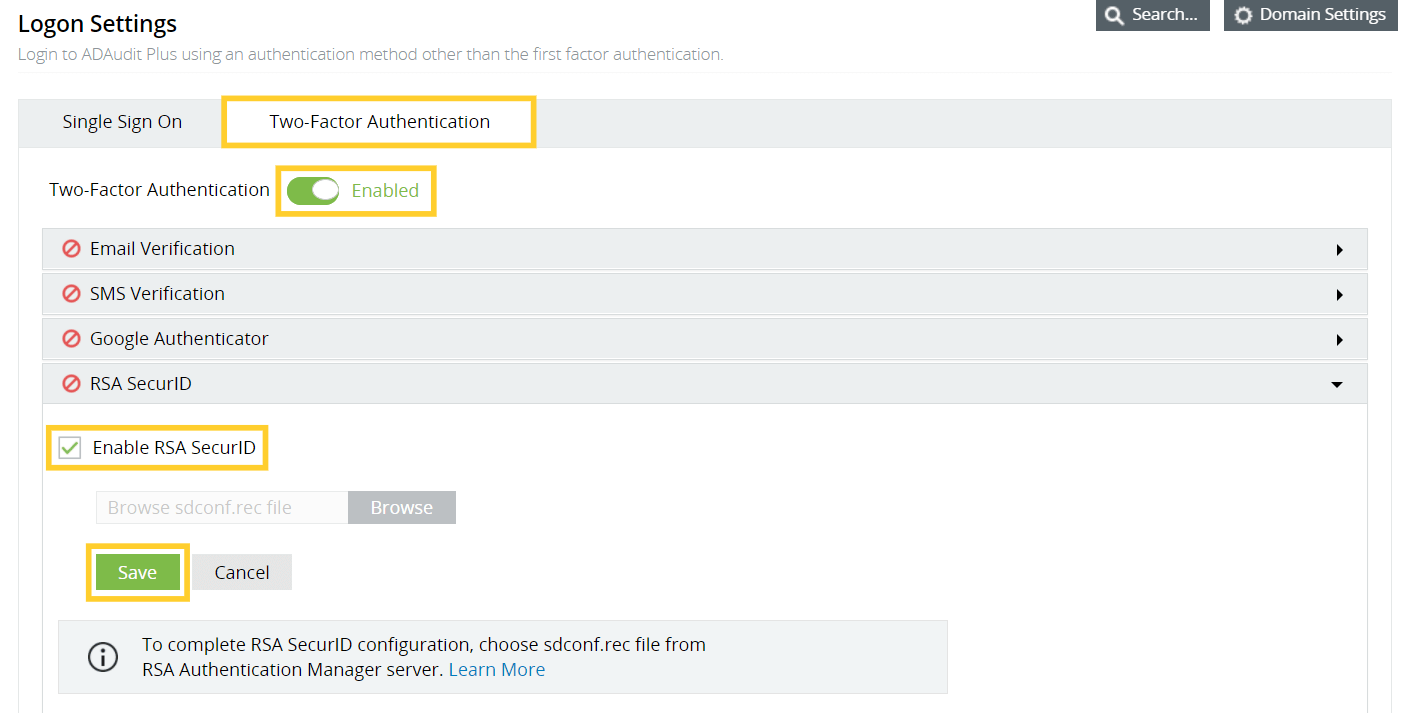
Task: Click the Email Verification disabled status icon
Action: coord(71,248)
